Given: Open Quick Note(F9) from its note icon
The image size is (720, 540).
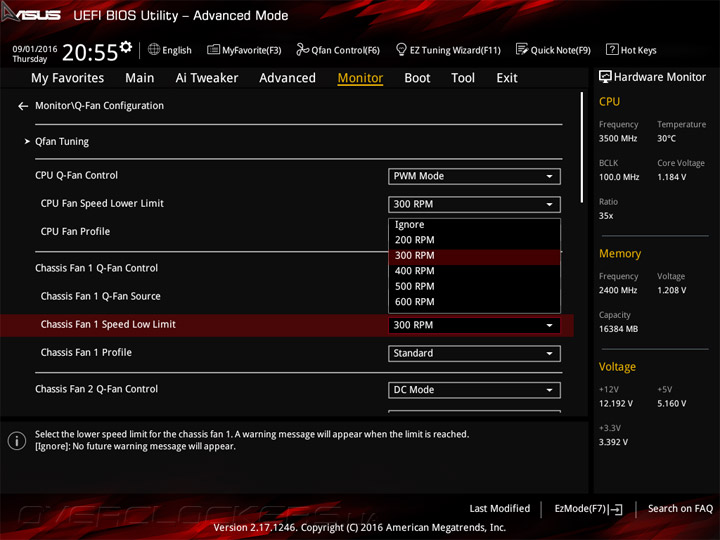Looking at the screenshot, I should (x=522, y=49).
